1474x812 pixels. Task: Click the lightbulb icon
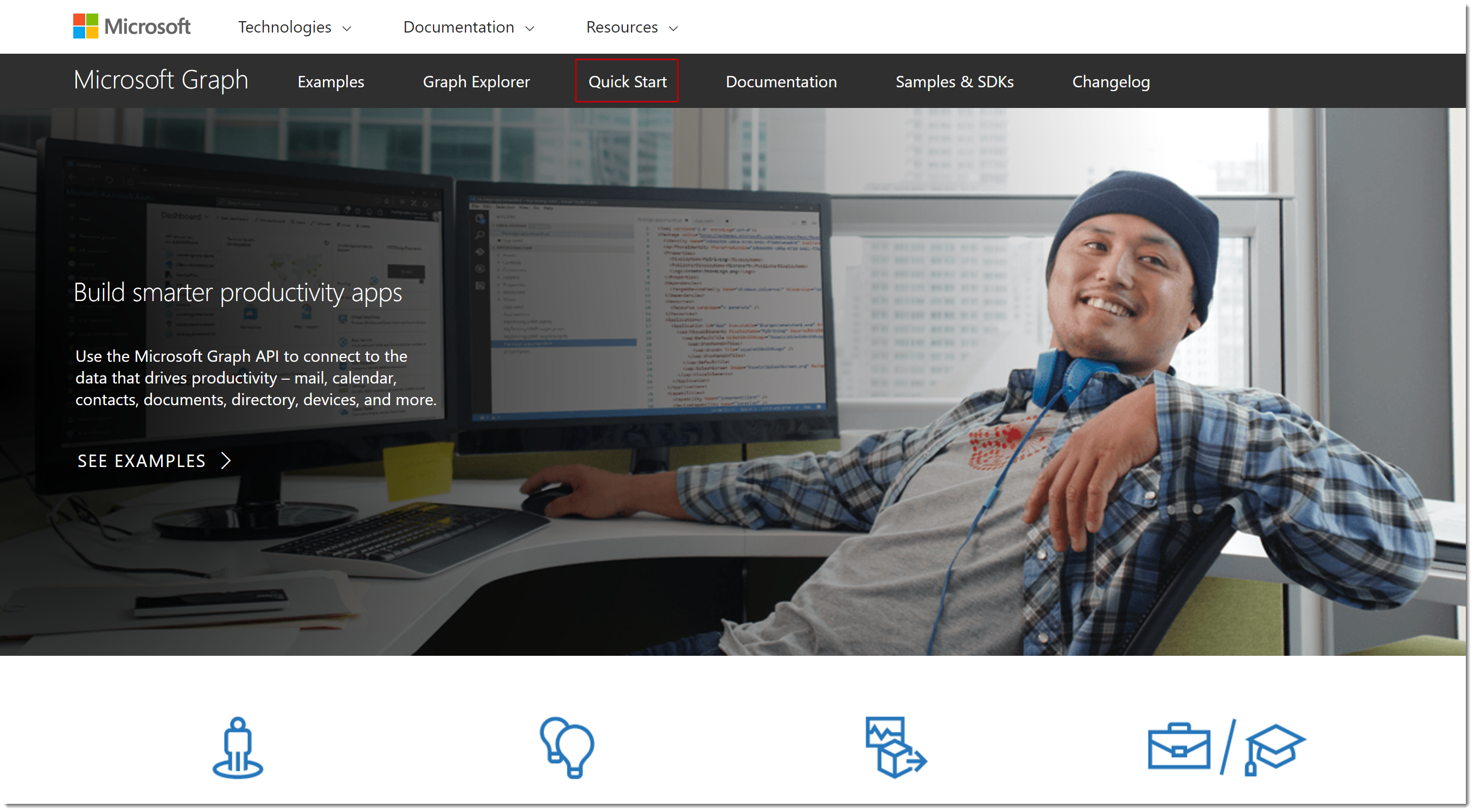pyautogui.click(x=567, y=747)
